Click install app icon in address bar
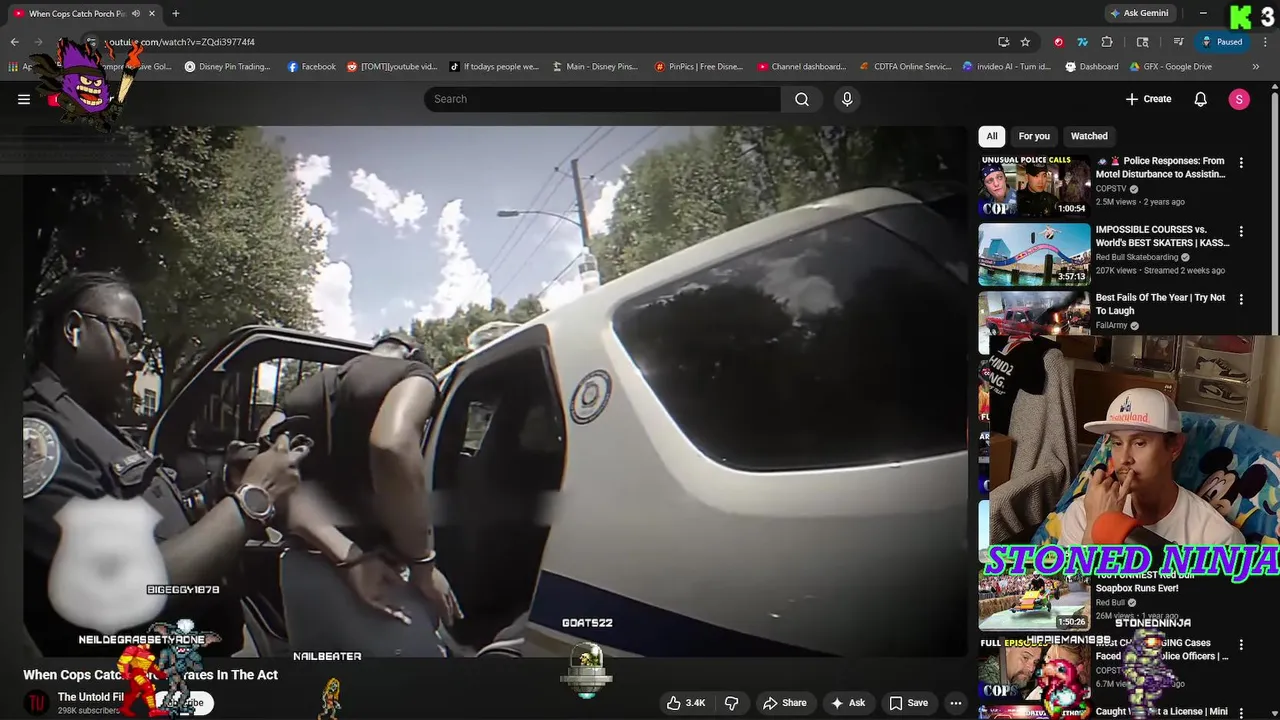Image resolution: width=1280 pixels, height=720 pixels. pyautogui.click(x=1003, y=42)
